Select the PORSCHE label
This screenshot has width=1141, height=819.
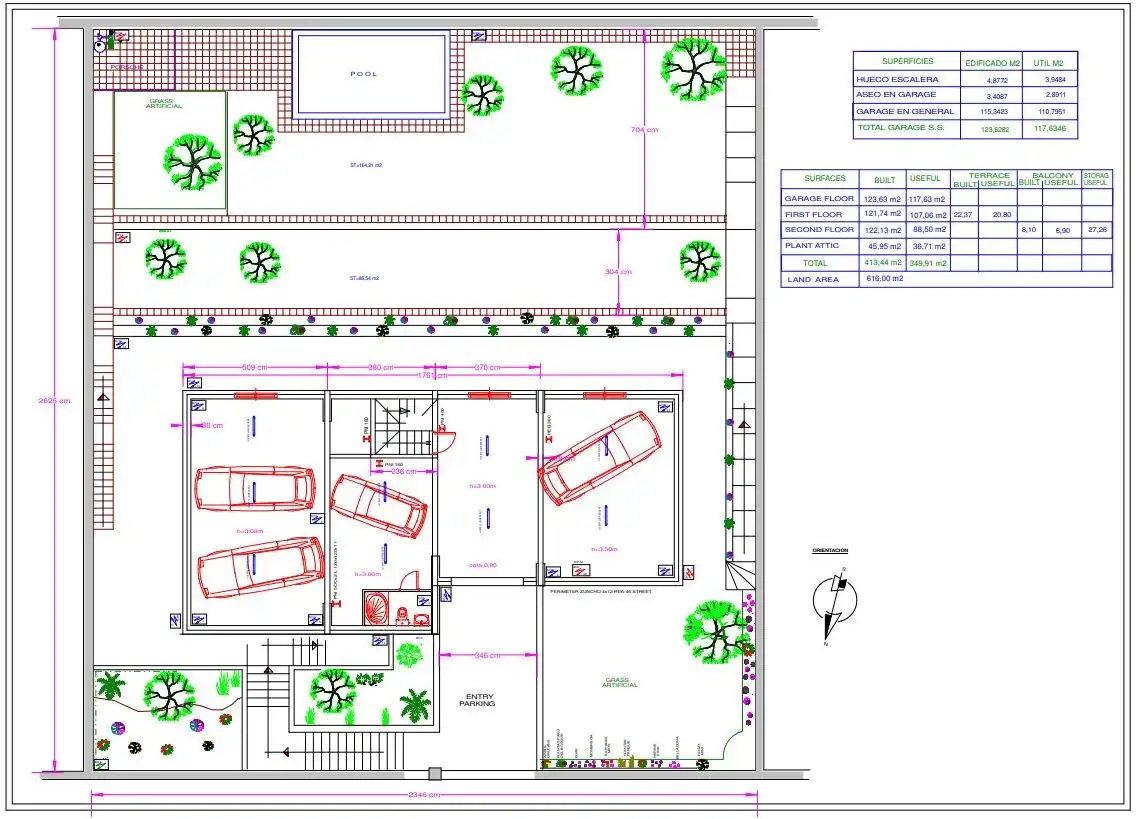point(127,67)
